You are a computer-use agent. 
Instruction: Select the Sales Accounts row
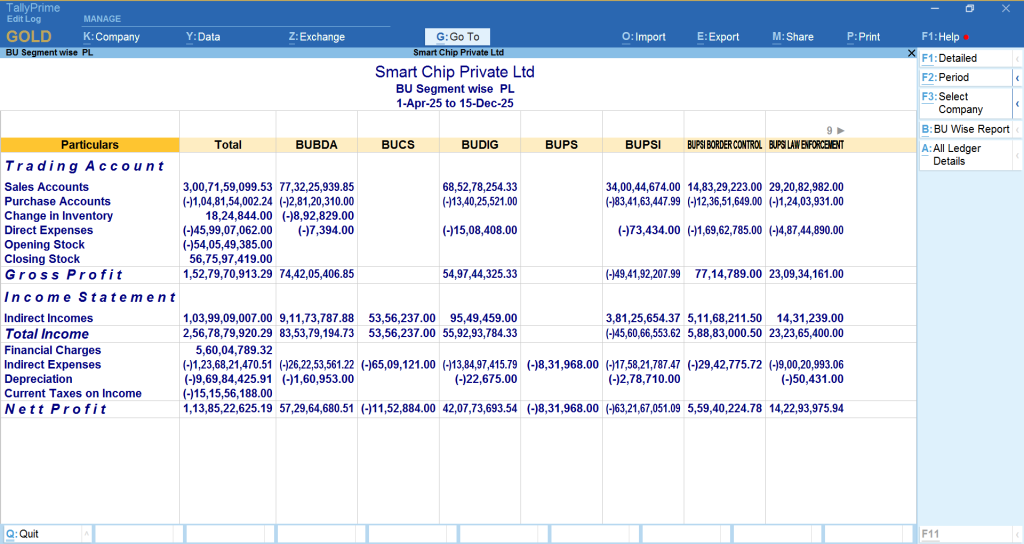[47, 187]
